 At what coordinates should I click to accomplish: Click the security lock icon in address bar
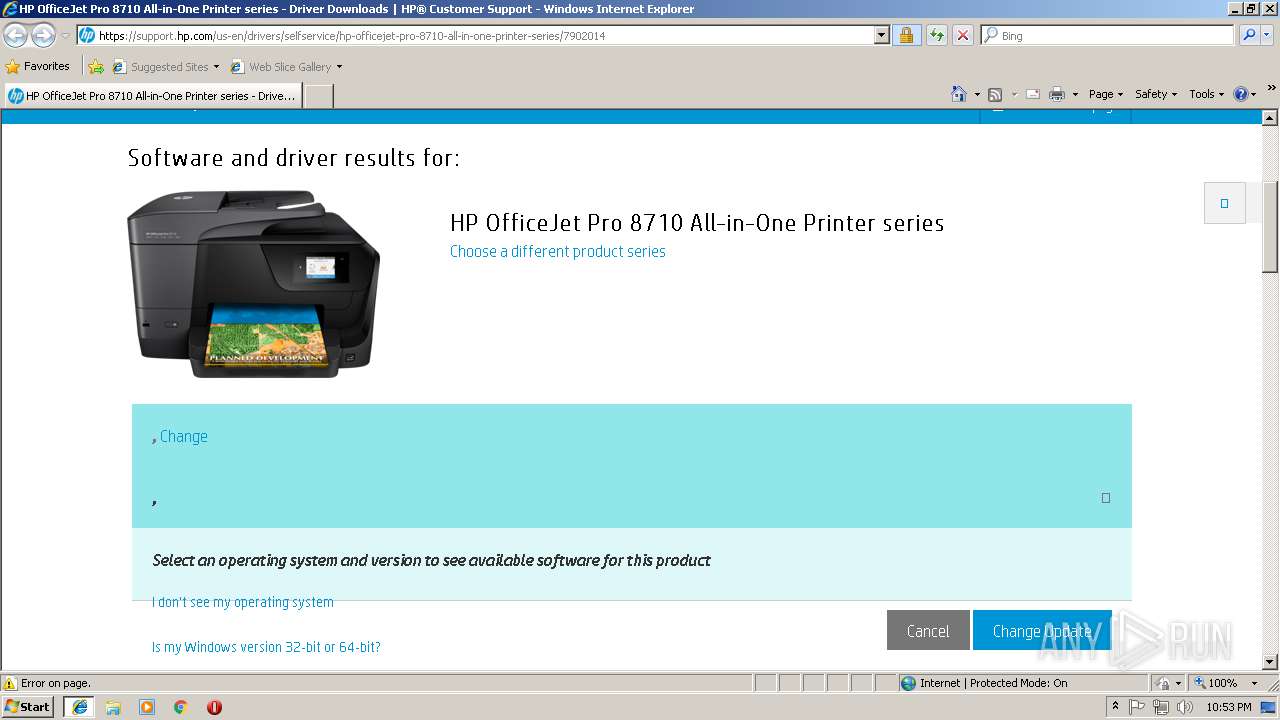tap(906, 35)
